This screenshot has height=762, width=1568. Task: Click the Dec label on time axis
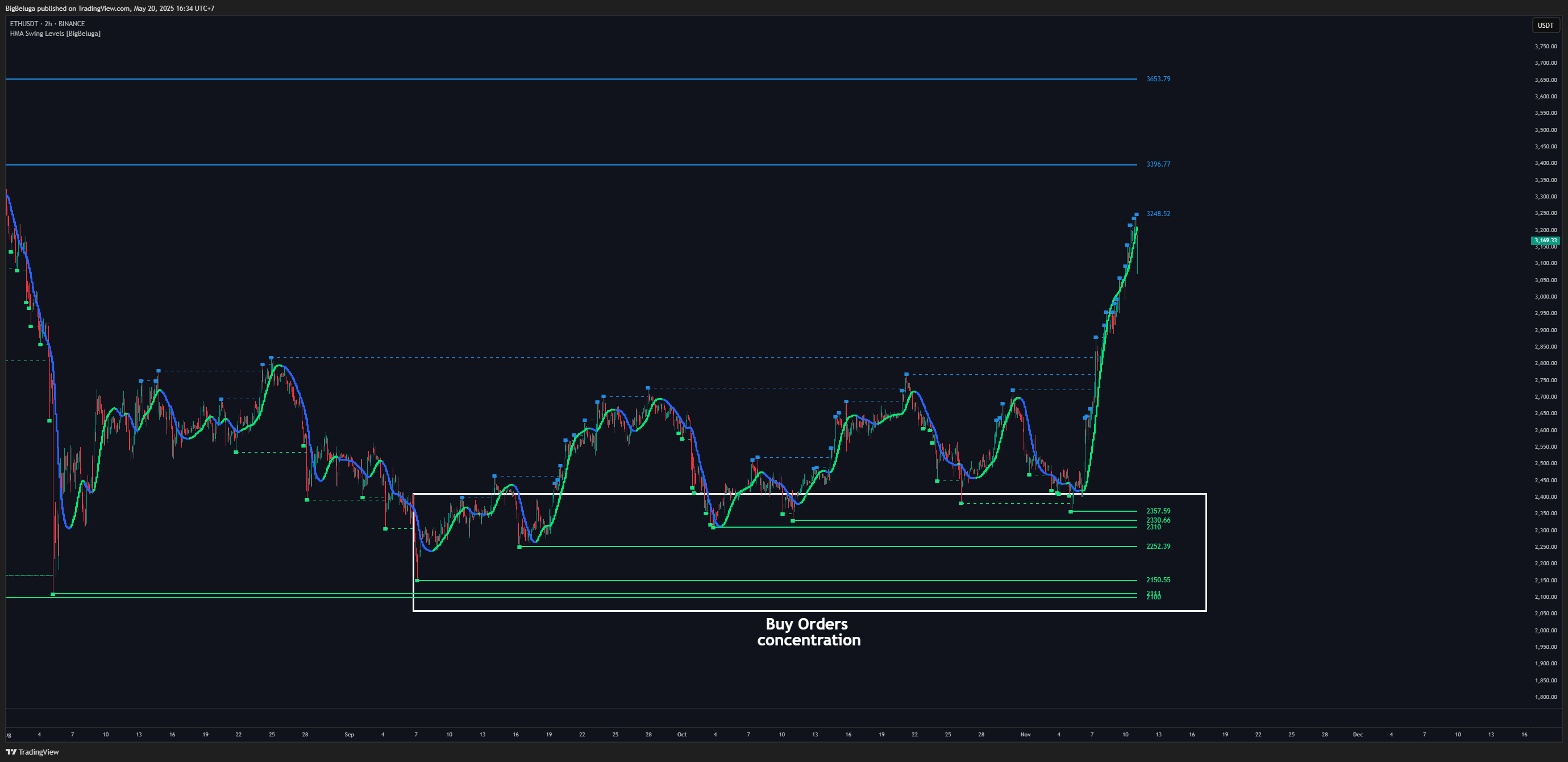pos(1357,735)
